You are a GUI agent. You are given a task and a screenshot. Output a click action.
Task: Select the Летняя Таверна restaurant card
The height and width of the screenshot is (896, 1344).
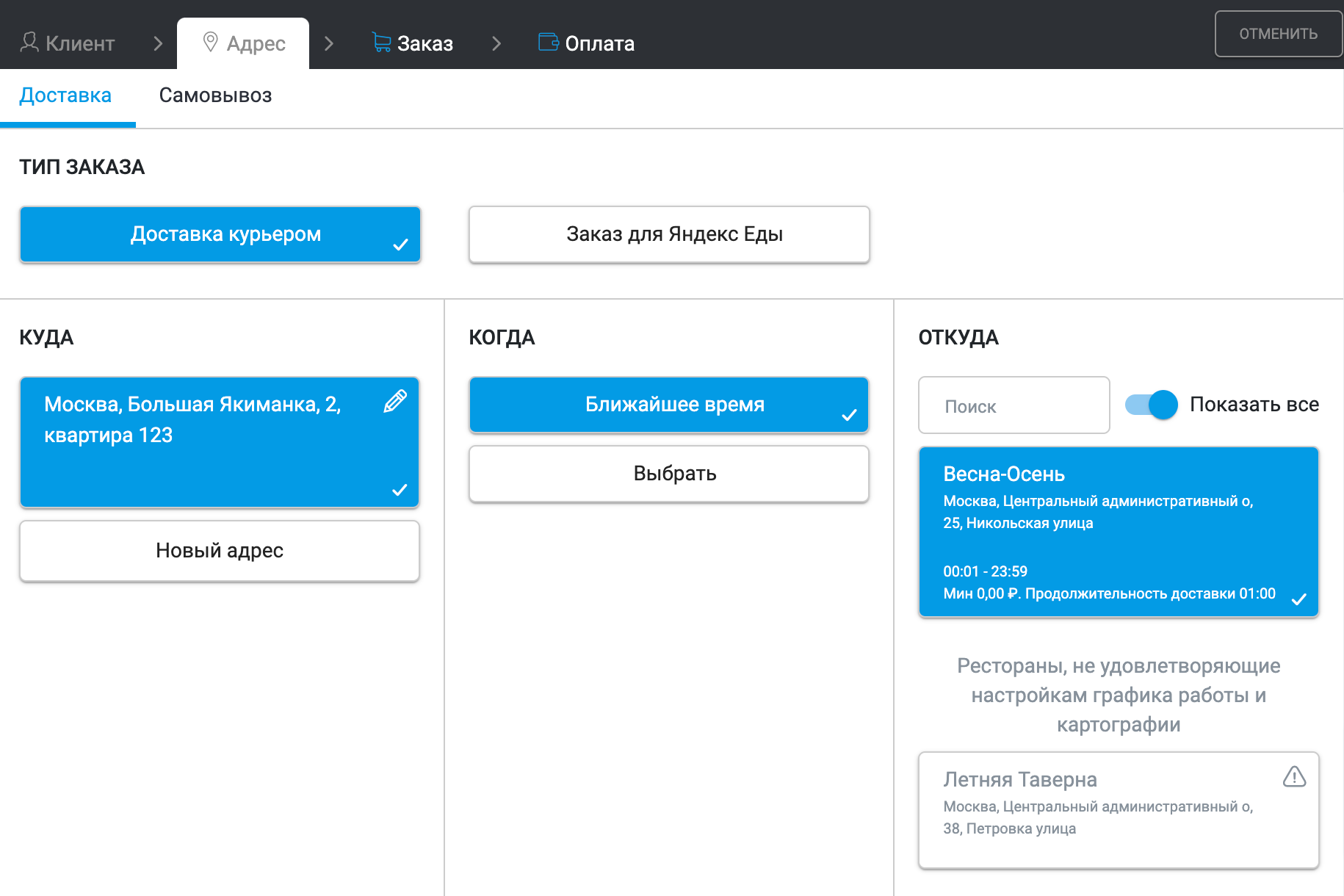1119,810
